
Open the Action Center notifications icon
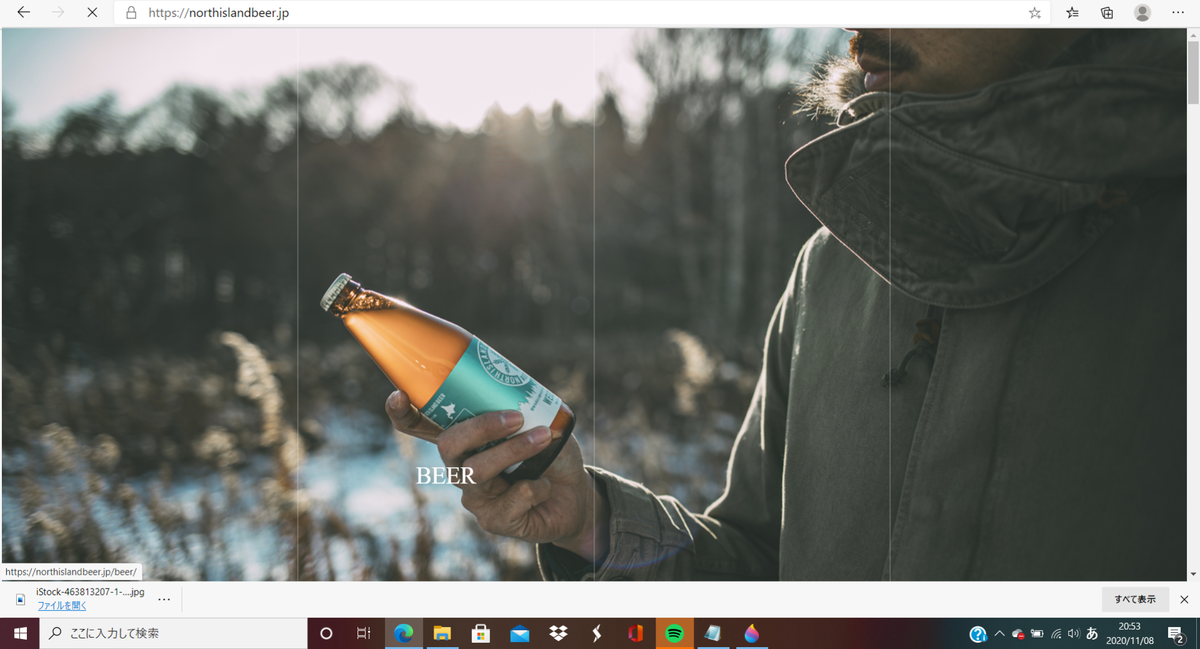[1176, 633]
